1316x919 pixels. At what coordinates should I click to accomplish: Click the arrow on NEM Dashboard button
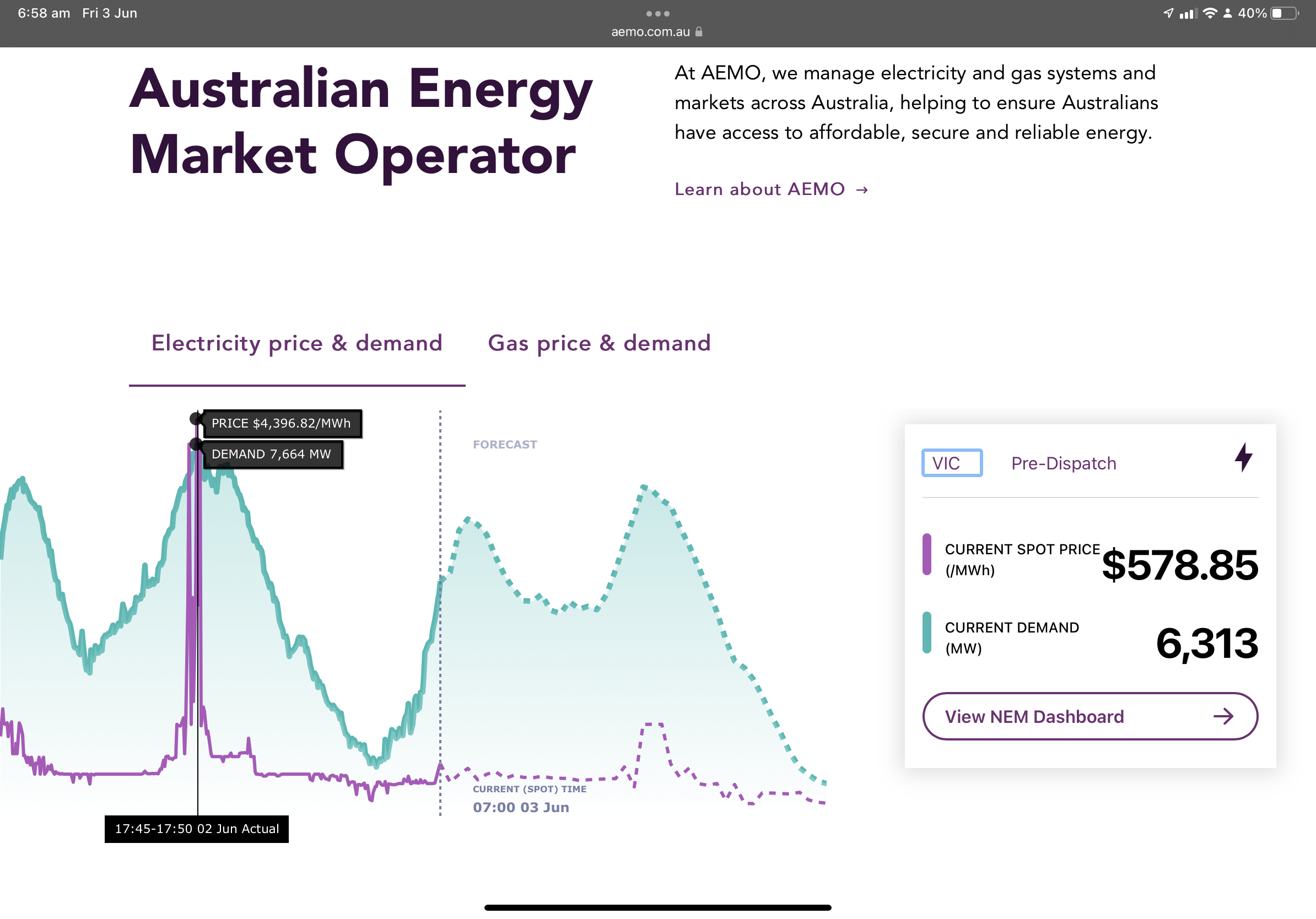pos(1223,716)
